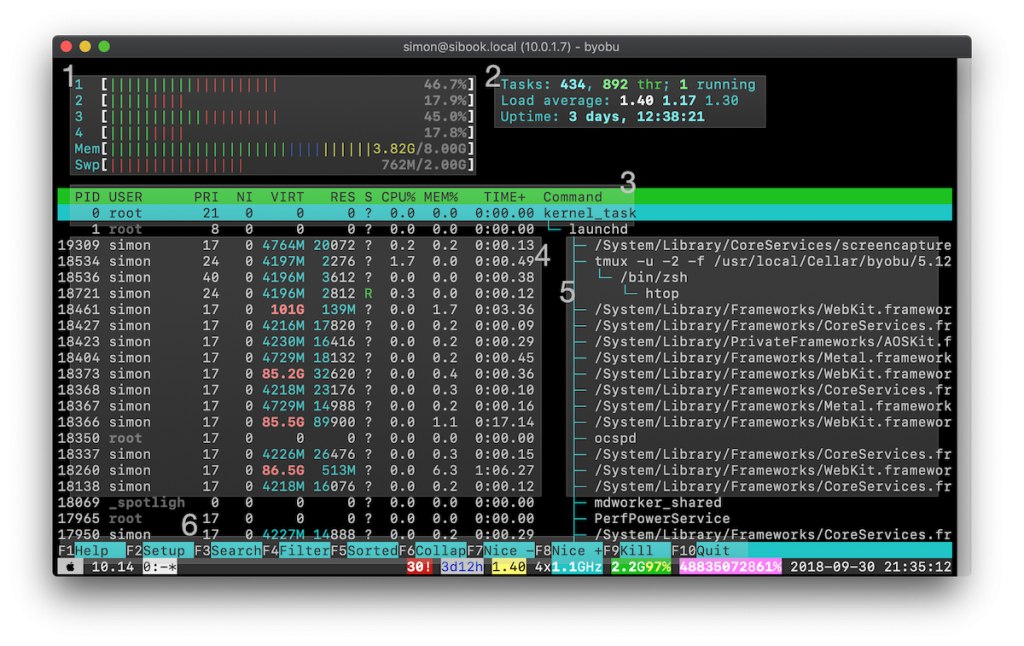
Task: Sort by the TIME+ column header
Action: 504,197
